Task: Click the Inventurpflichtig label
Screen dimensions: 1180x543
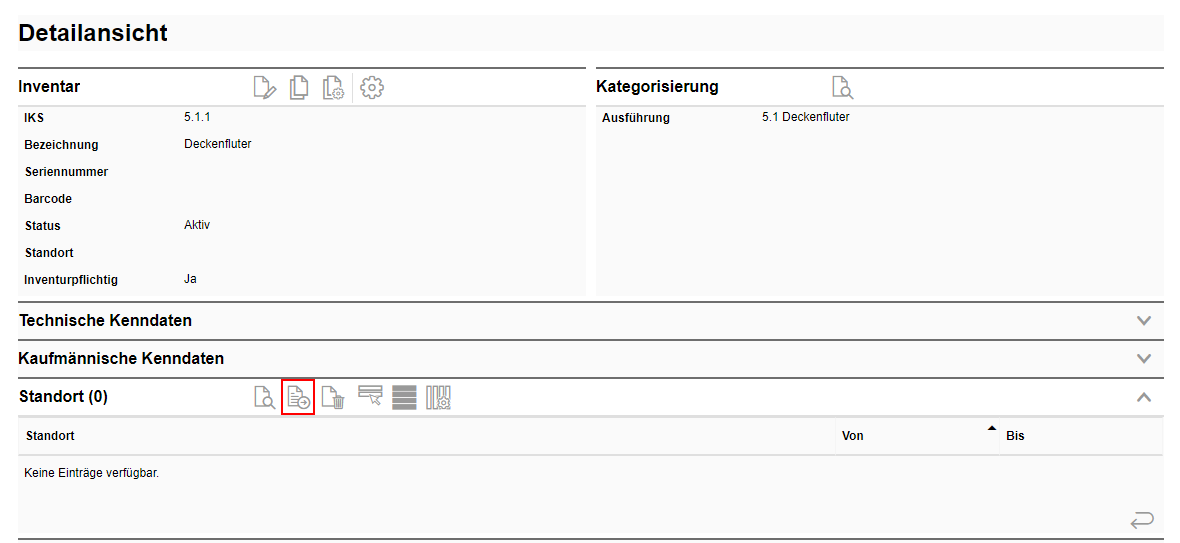Action: coord(71,280)
